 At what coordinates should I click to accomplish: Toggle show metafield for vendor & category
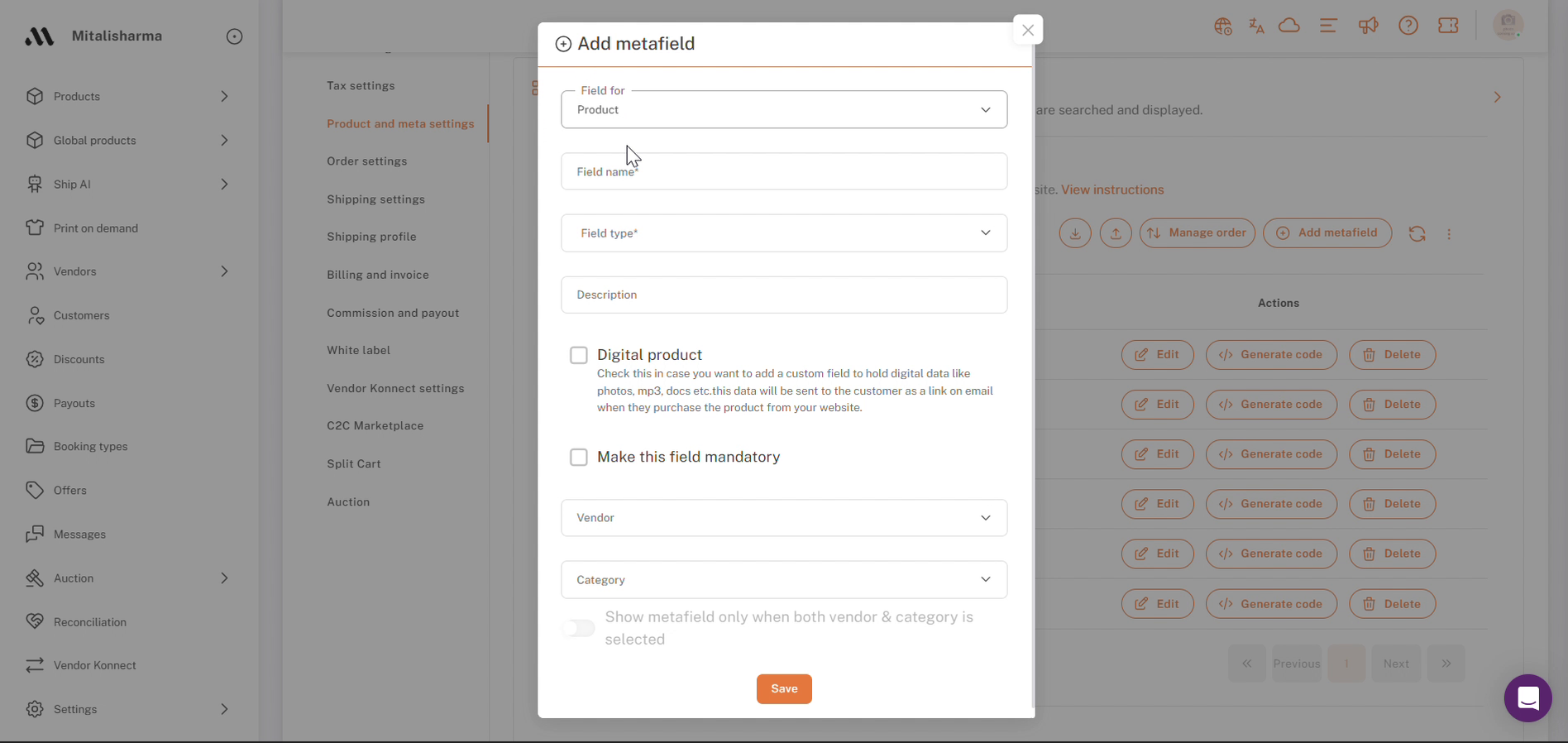coord(579,629)
